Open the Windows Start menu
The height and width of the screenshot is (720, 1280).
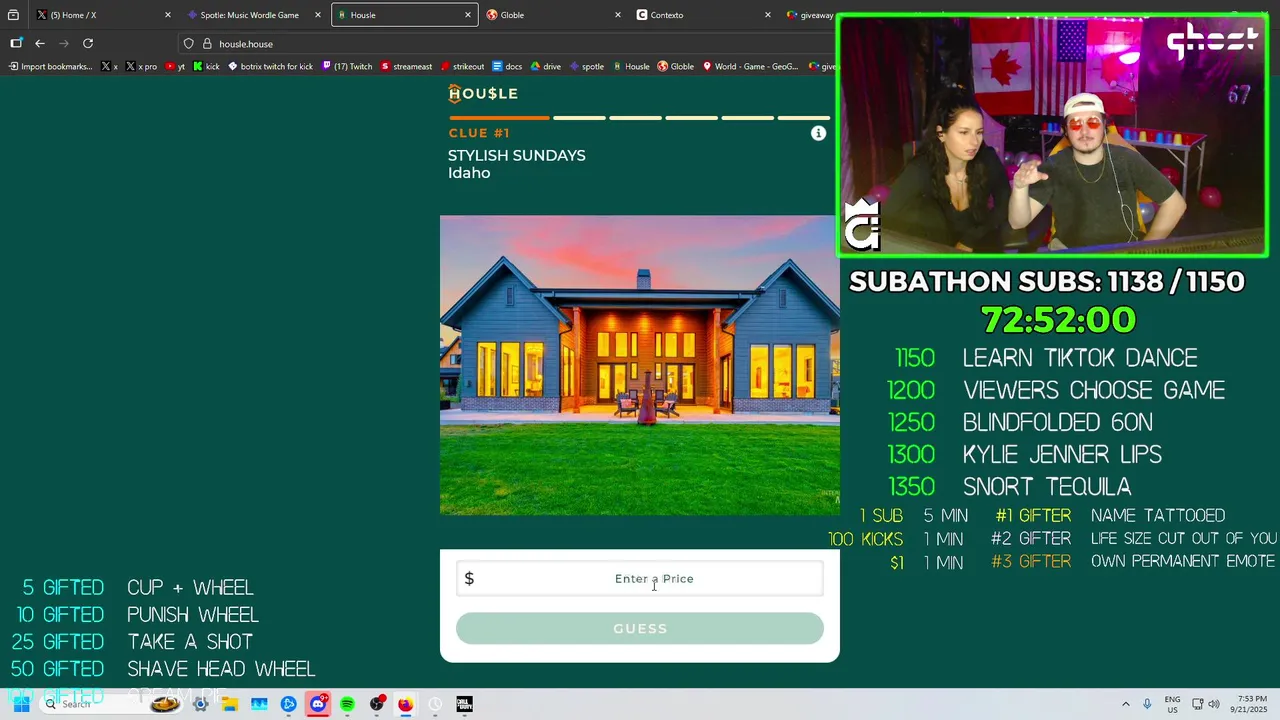(20, 704)
